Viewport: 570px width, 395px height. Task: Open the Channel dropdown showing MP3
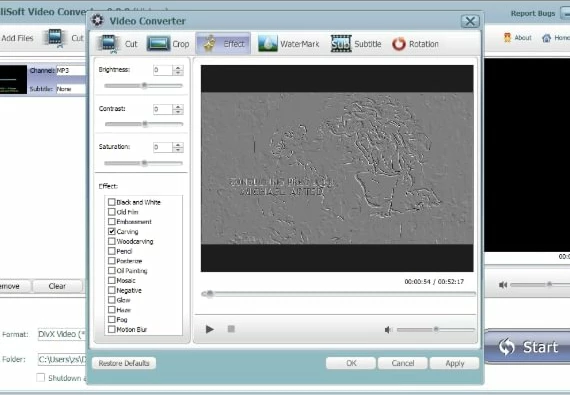(x=71, y=70)
